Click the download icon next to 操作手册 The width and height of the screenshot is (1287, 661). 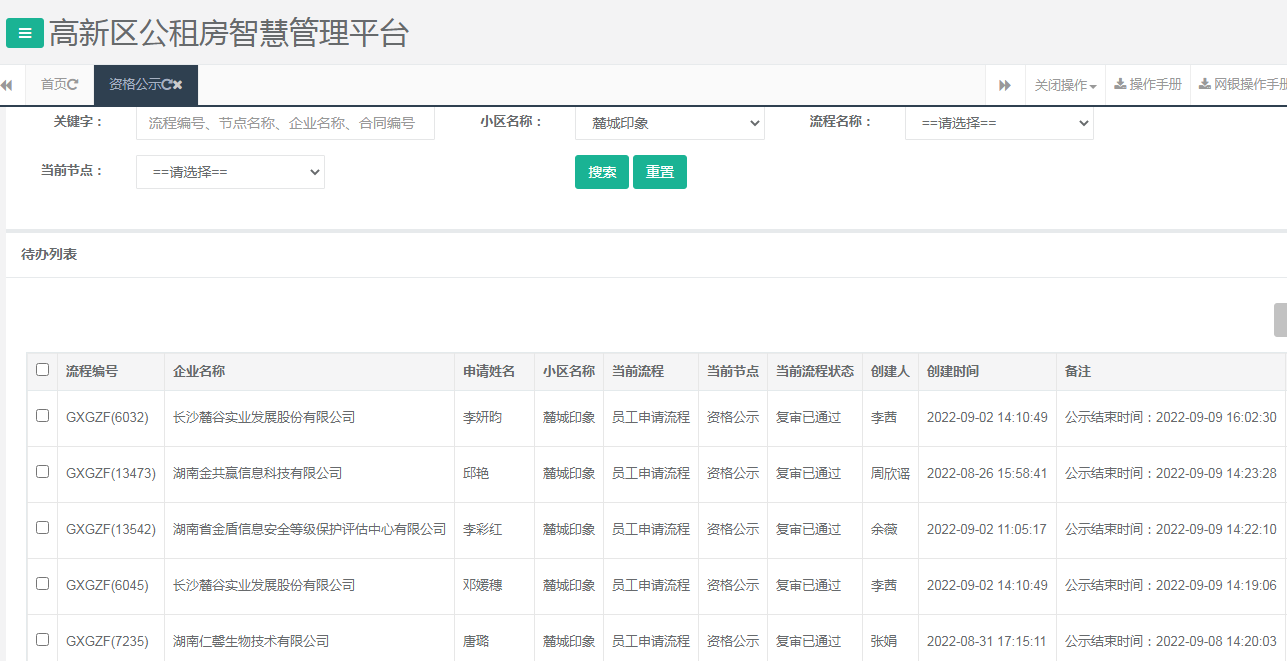1120,84
